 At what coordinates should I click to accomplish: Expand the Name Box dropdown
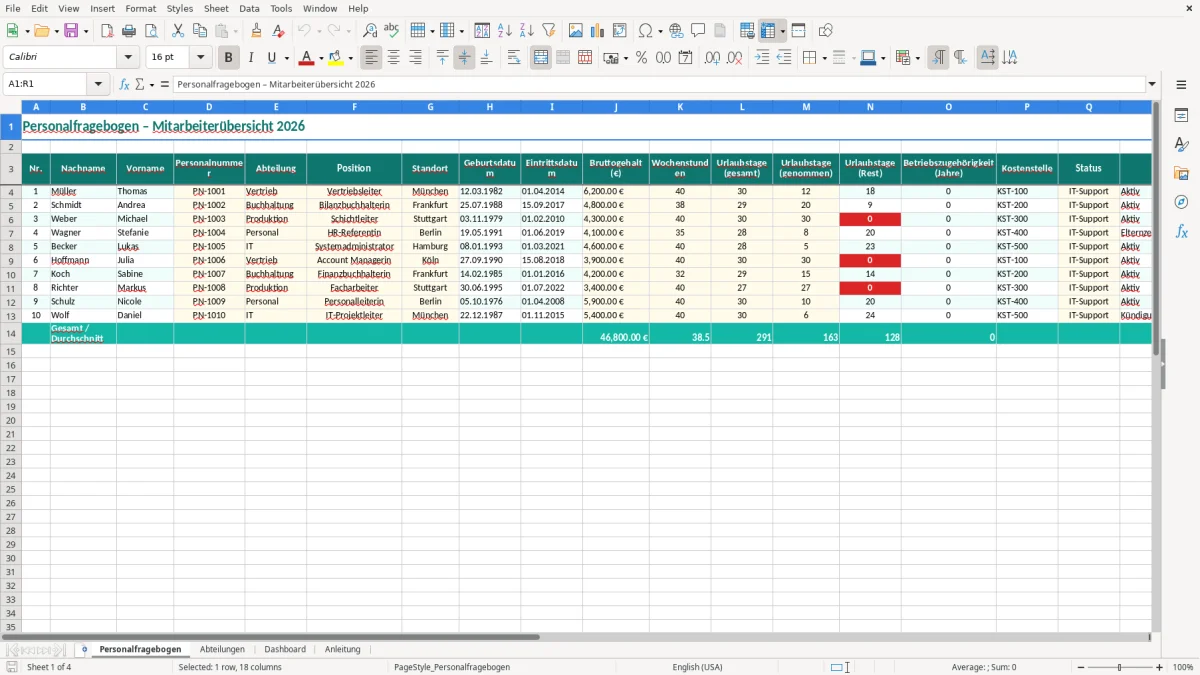click(x=98, y=84)
